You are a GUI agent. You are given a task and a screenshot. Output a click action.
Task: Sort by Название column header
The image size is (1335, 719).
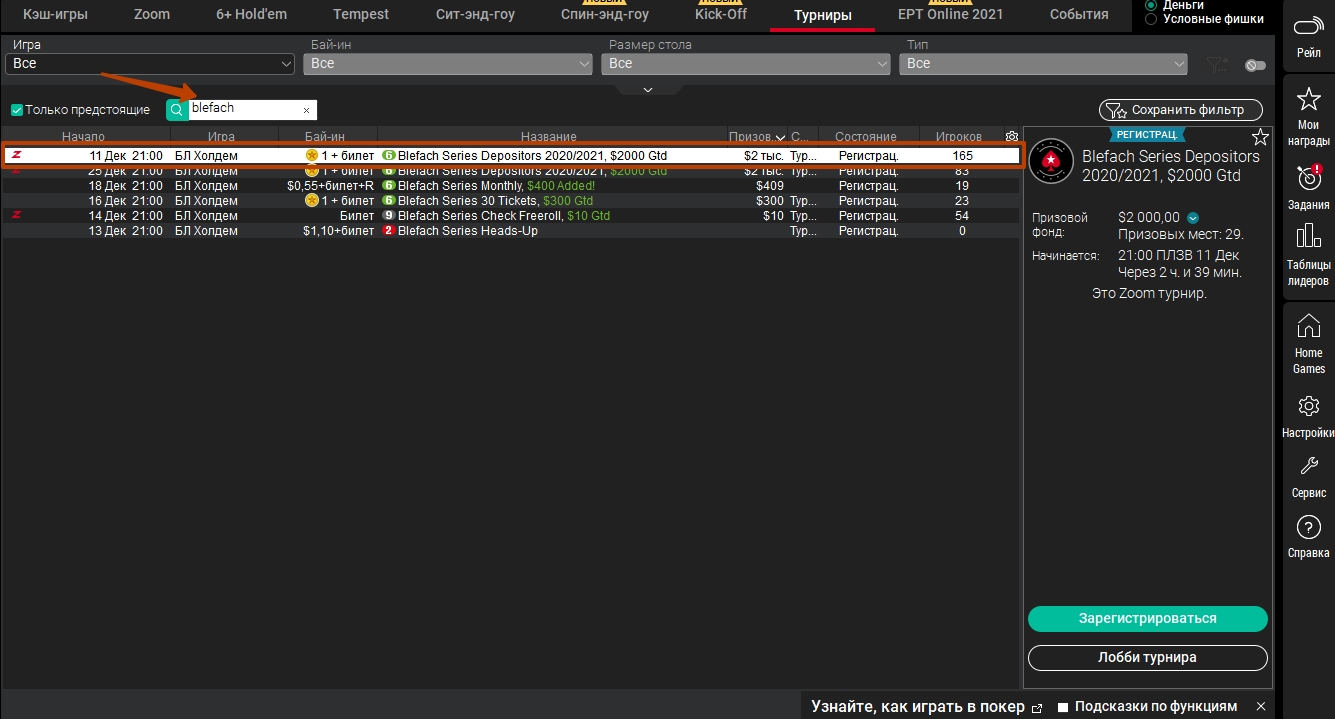coord(549,136)
